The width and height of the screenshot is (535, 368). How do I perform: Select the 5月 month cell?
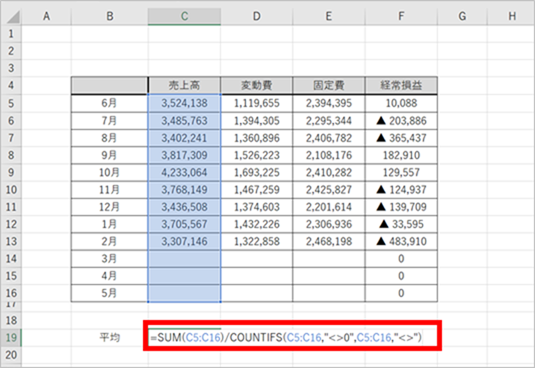pyautogui.click(x=110, y=293)
